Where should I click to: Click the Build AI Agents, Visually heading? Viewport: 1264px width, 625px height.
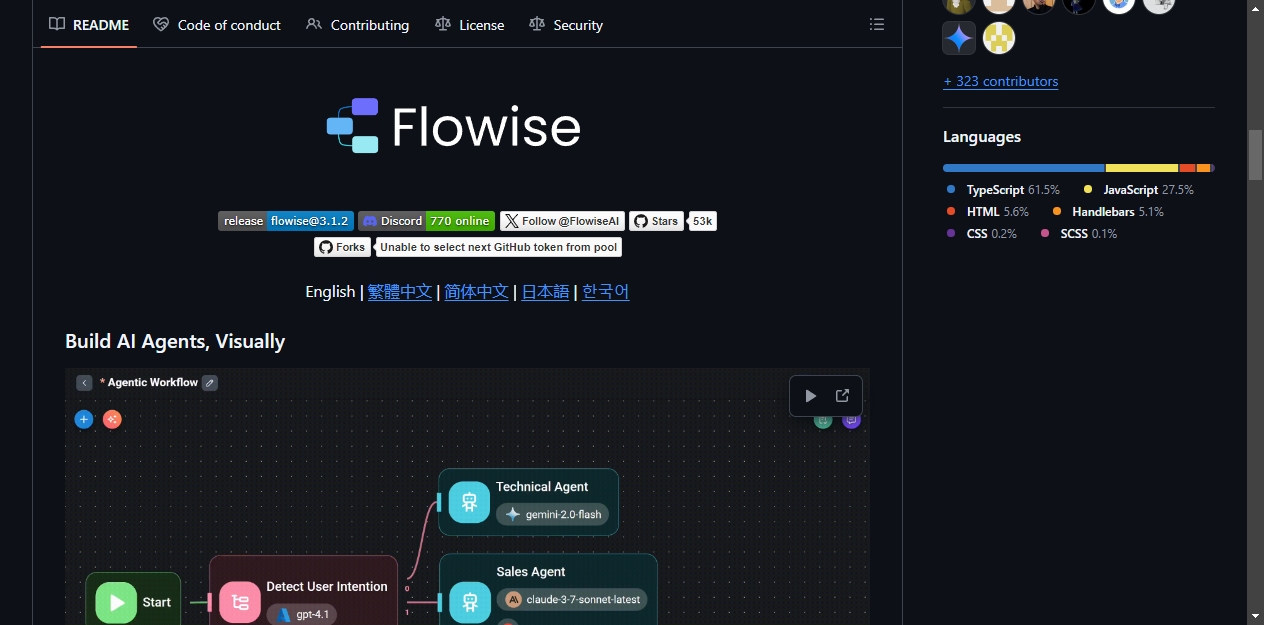(x=175, y=341)
